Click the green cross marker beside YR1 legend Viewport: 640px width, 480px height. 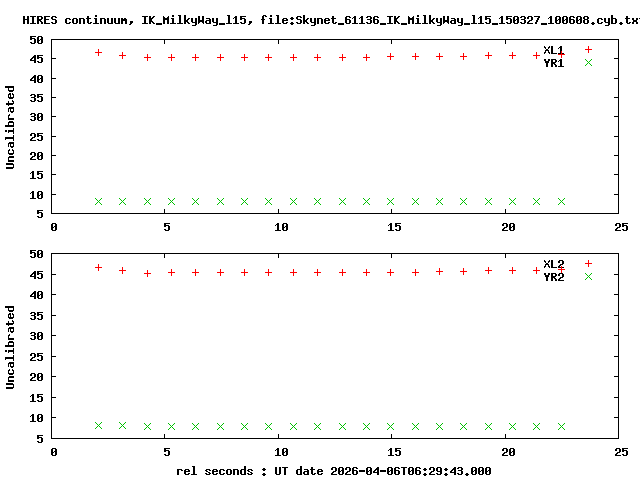pyautogui.click(x=588, y=62)
